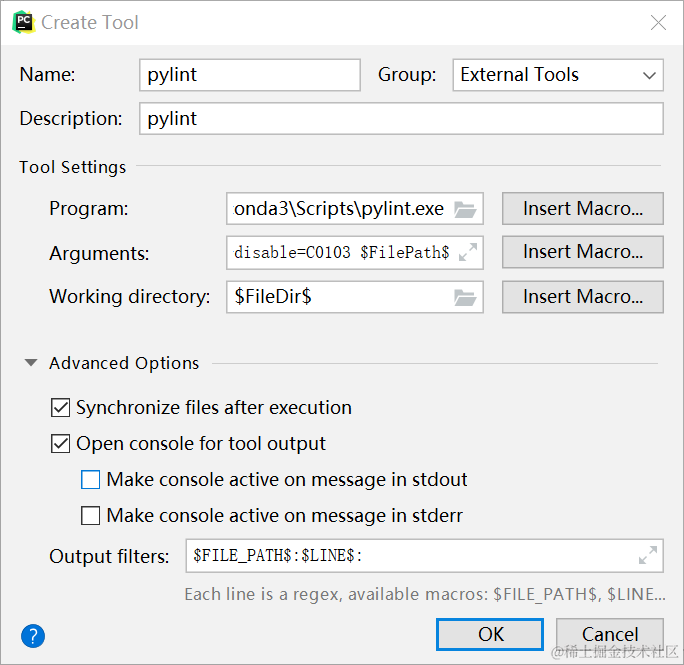Close the Create Tool dialog
This screenshot has width=684, height=665.
[x=658, y=22]
